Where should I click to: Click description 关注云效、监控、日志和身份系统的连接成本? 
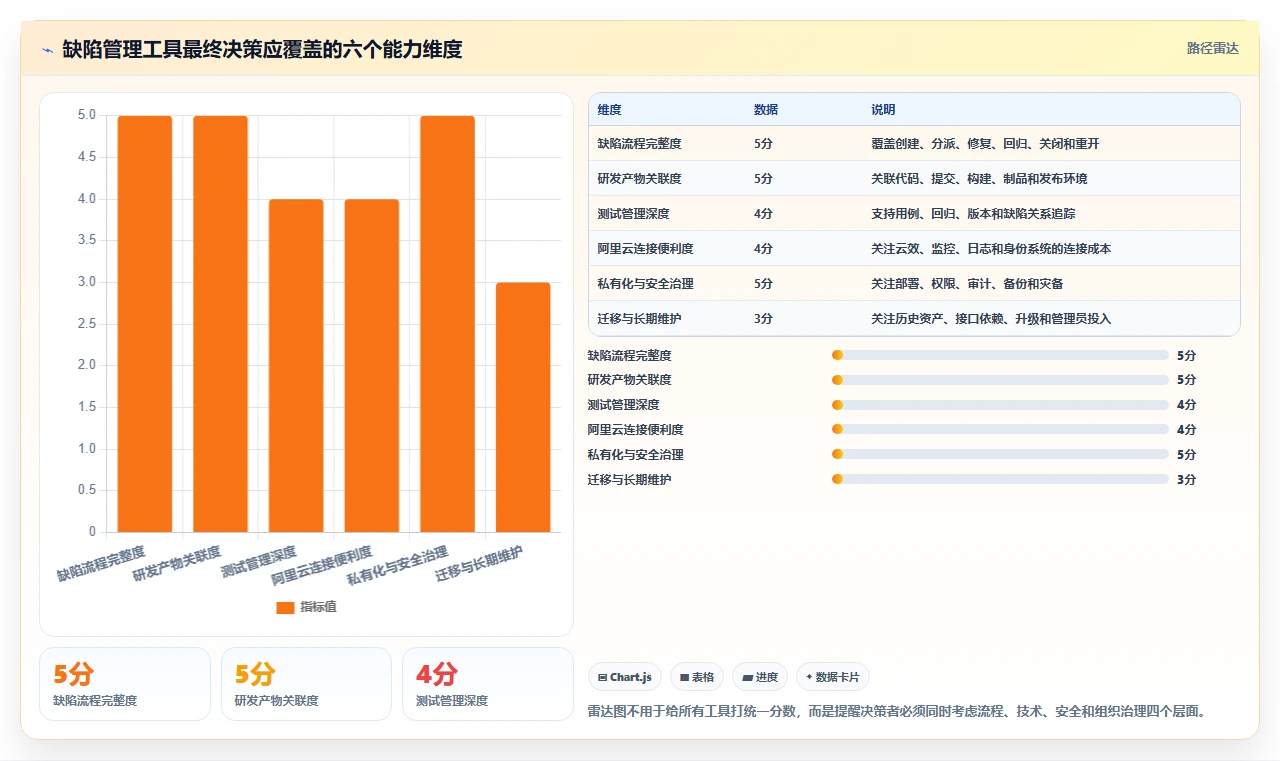[x=991, y=249]
